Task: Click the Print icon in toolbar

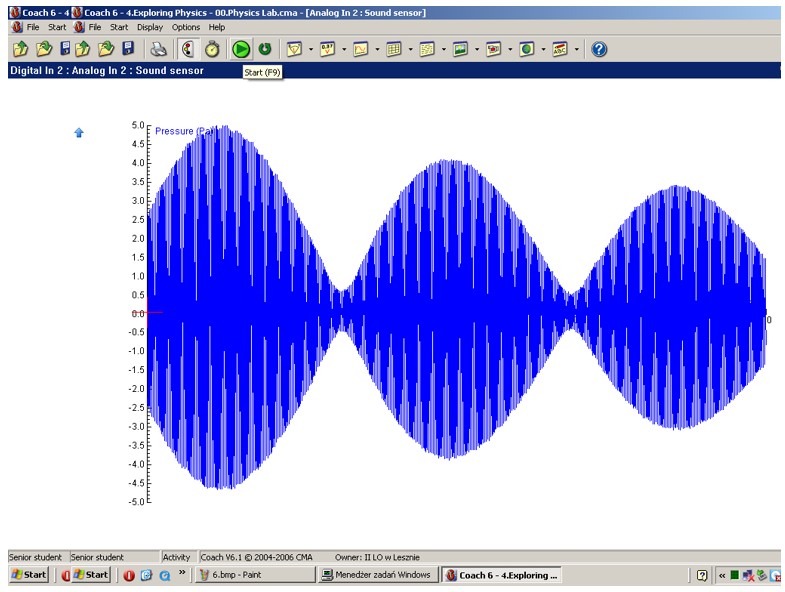Action: pos(158,48)
